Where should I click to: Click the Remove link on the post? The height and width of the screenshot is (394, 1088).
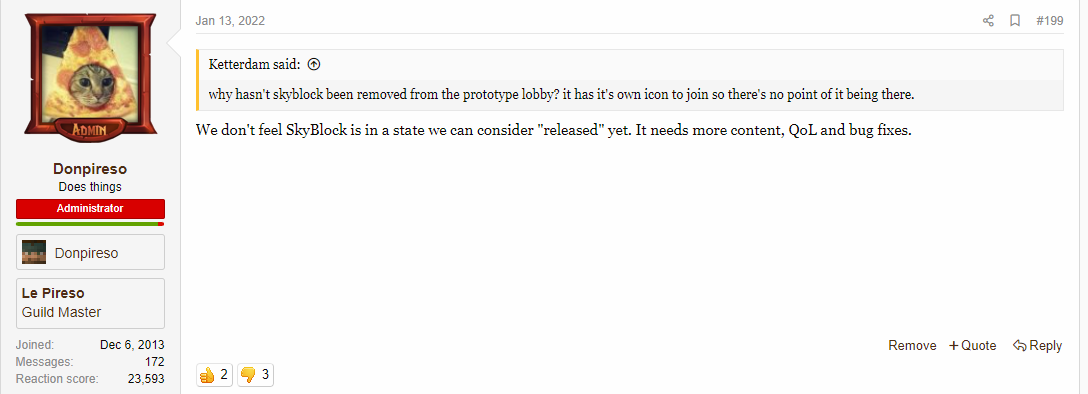tap(912, 345)
